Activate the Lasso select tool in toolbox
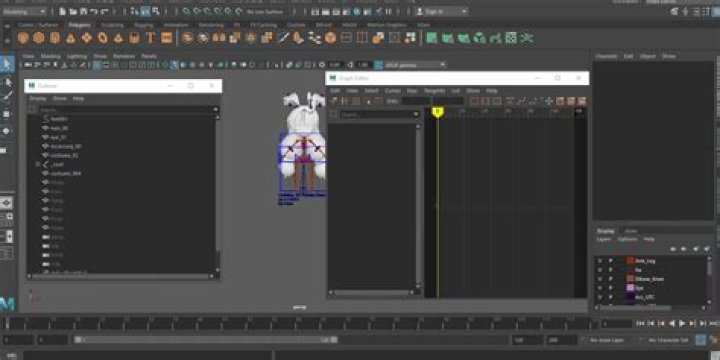 tap(7, 82)
